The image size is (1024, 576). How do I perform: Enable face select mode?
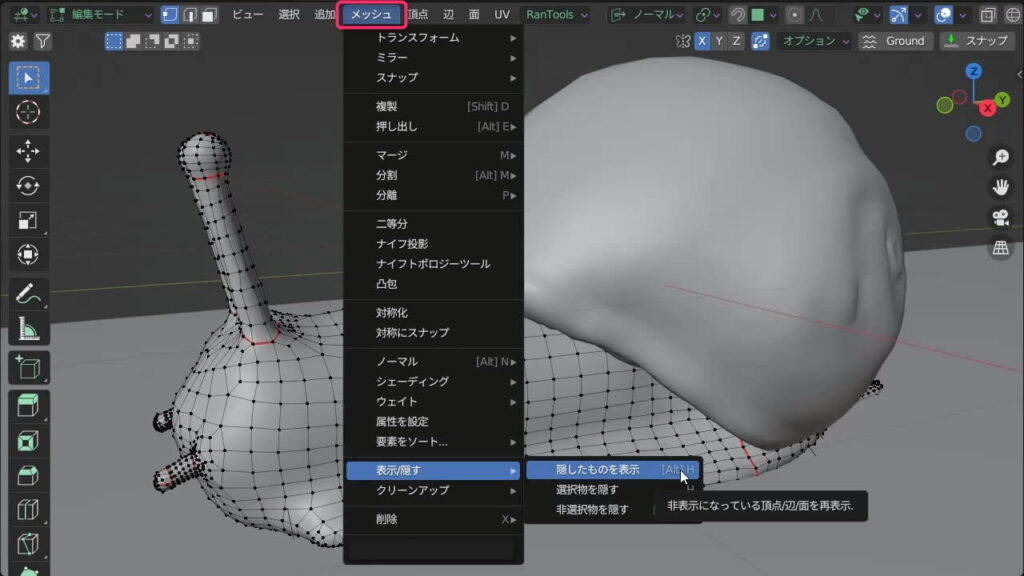click(209, 14)
